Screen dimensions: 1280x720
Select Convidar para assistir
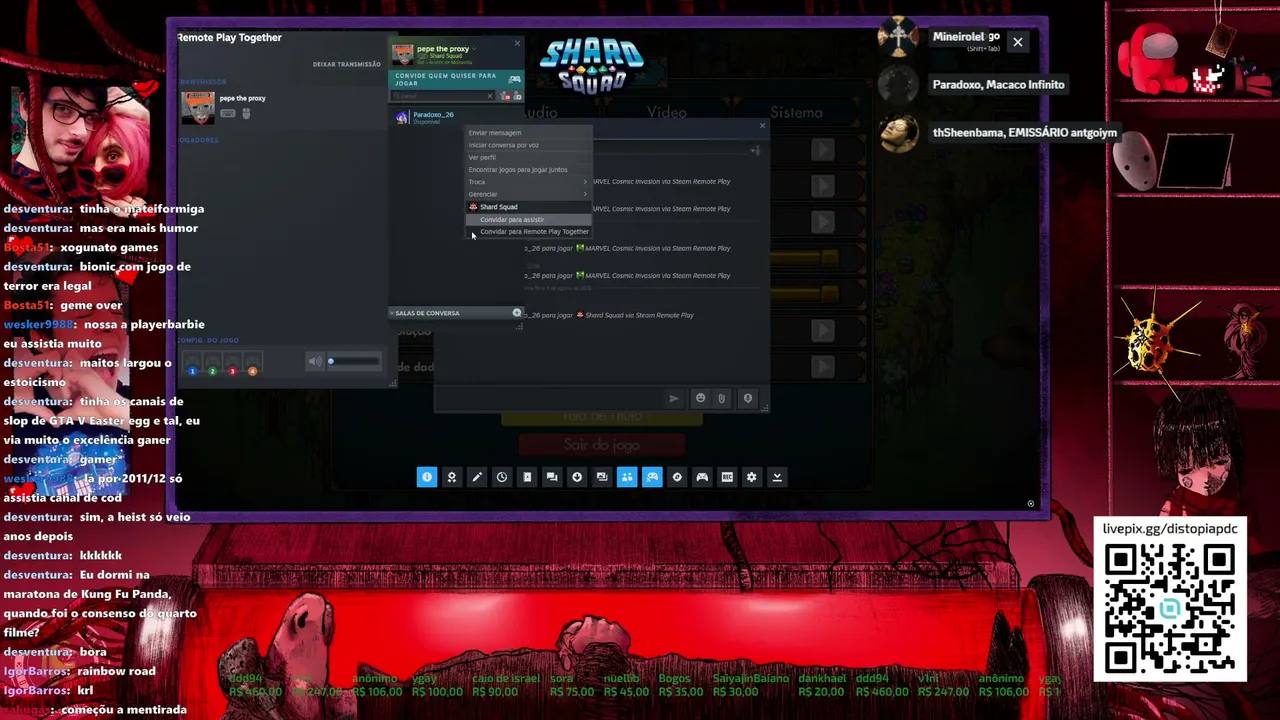529,219
